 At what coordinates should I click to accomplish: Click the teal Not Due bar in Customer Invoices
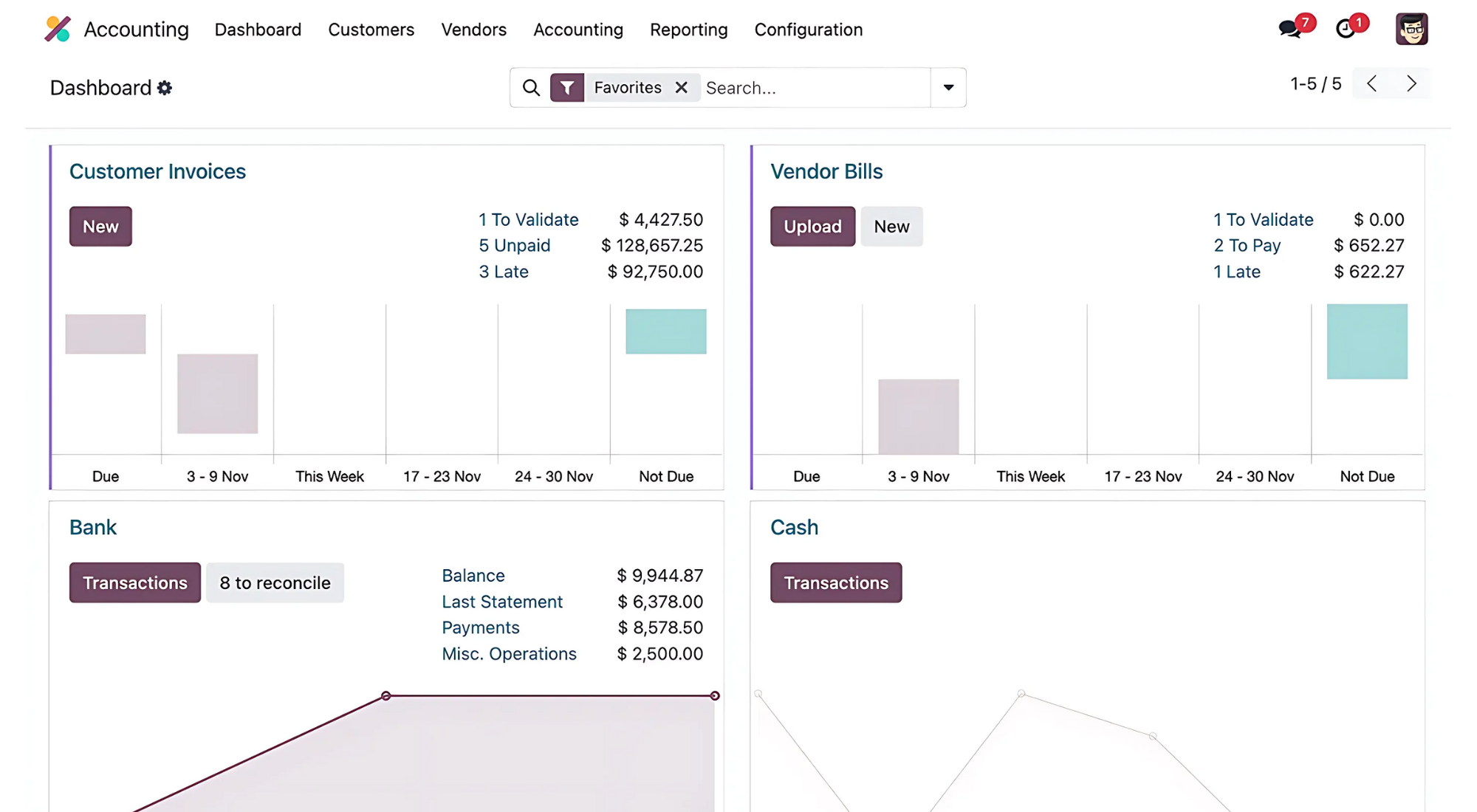coord(665,331)
